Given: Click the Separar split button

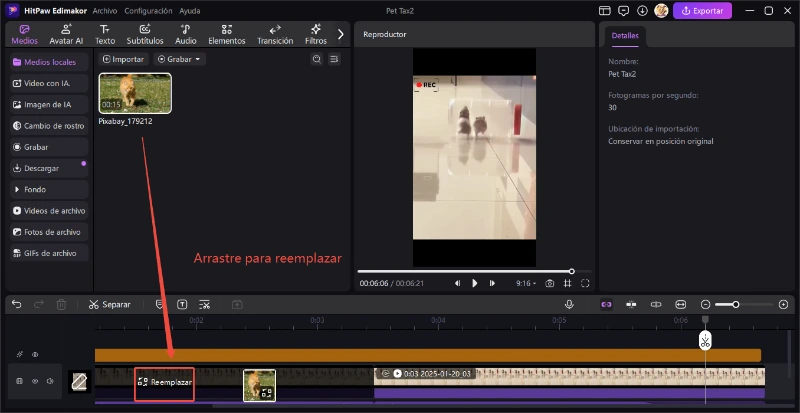Looking at the screenshot, I should coord(109,304).
